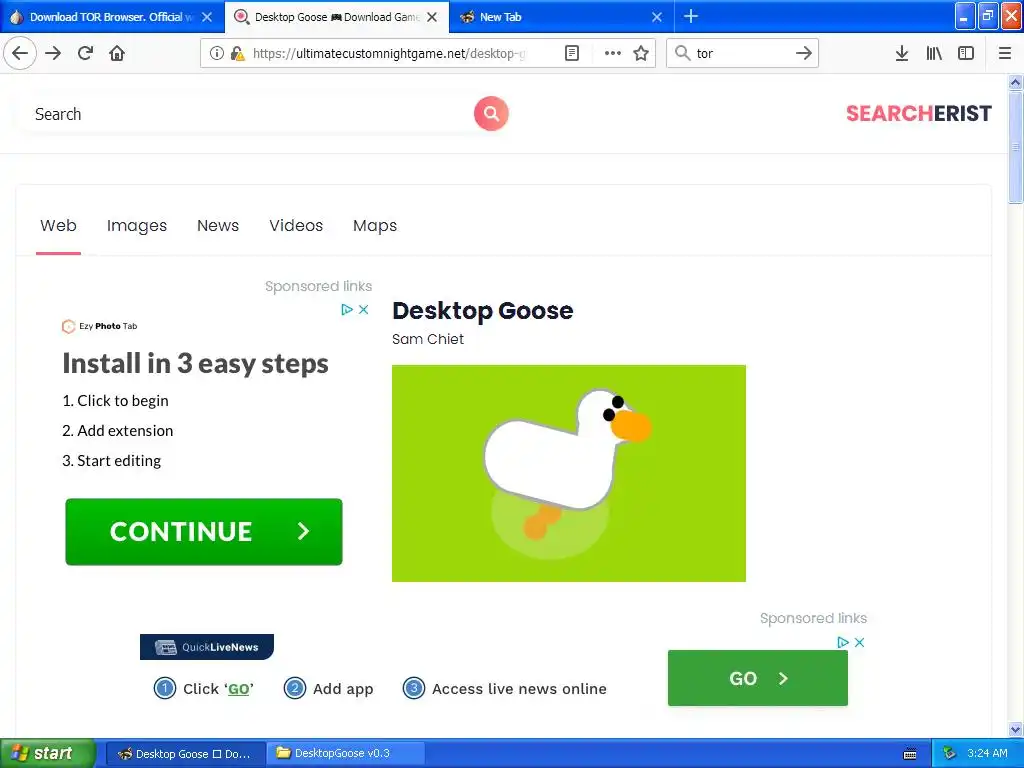Click 'Install in 3 easy steps' headline
Image resolution: width=1024 pixels, height=768 pixels.
point(195,364)
